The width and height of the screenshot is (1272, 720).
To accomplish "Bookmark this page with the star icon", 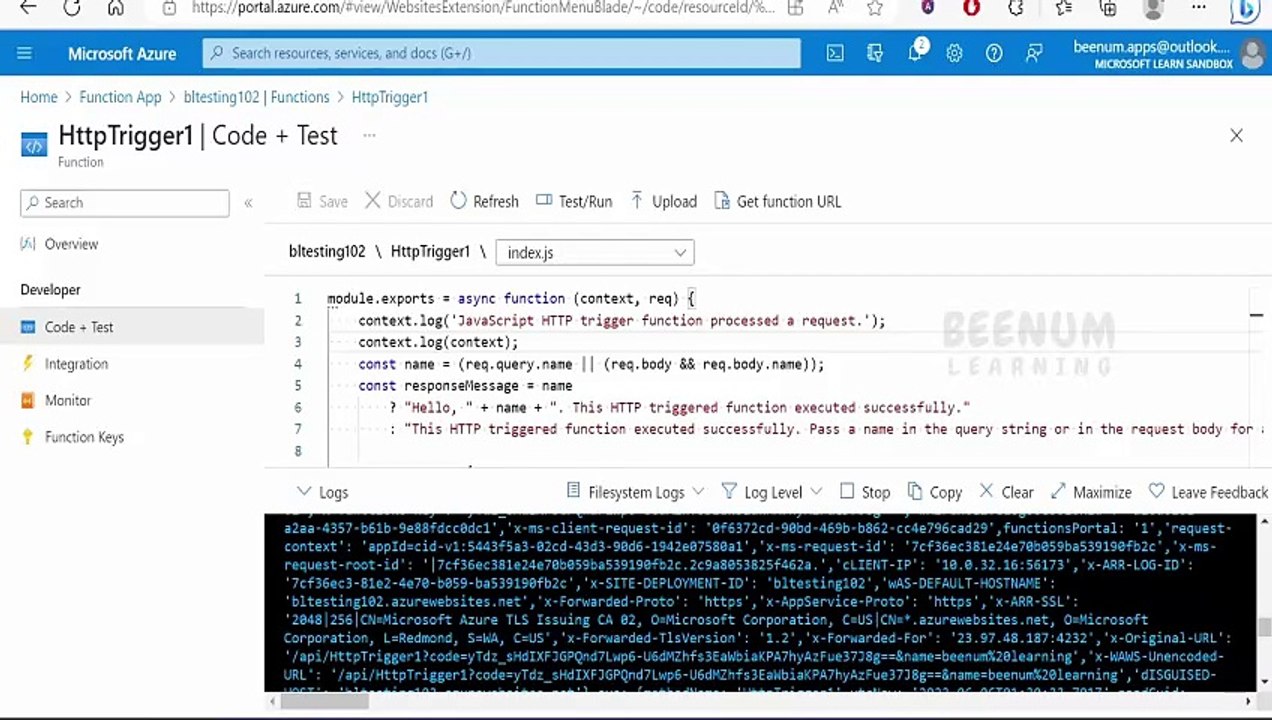I will click(x=875, y=8).
